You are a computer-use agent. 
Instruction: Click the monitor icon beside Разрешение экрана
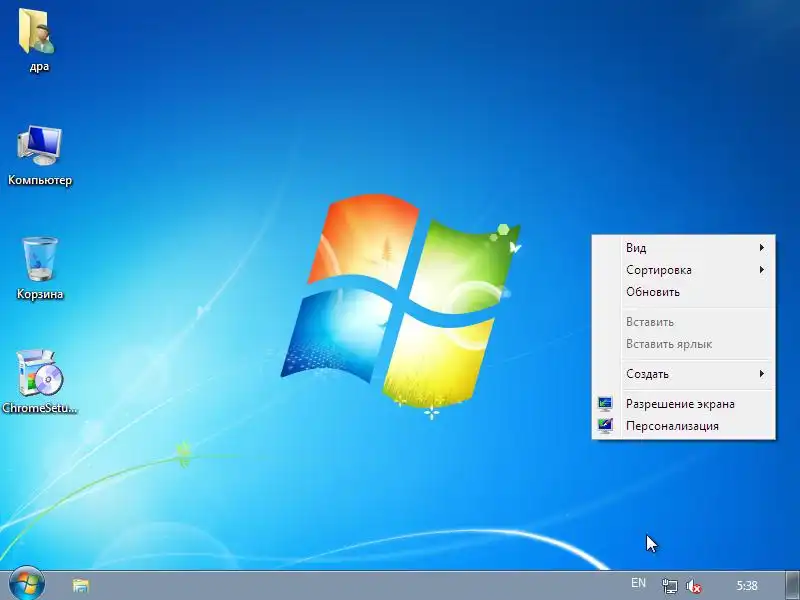coord(605,404)
